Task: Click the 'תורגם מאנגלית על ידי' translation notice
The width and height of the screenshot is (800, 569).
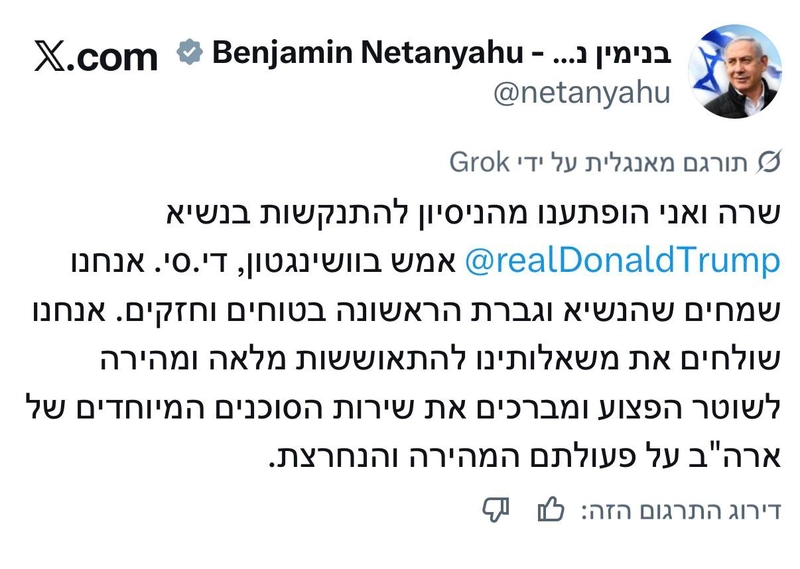Action: 638,161
